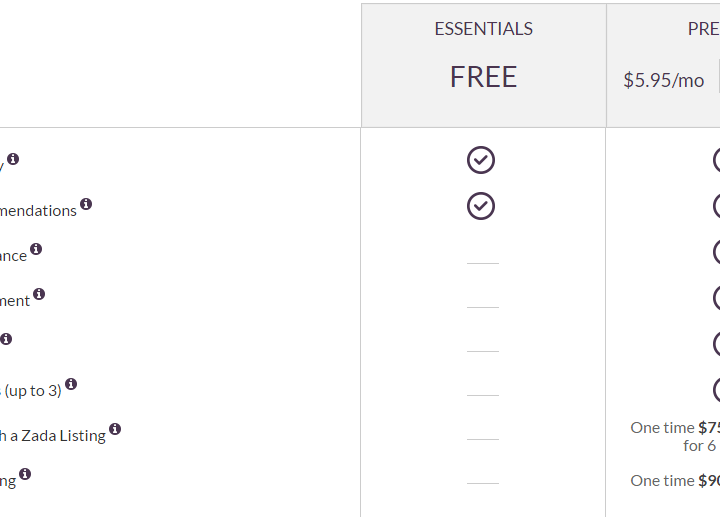This screenshot has height=517, width=720.
Task: Click second checkmark under Essentials column
Action: (481, 206)
